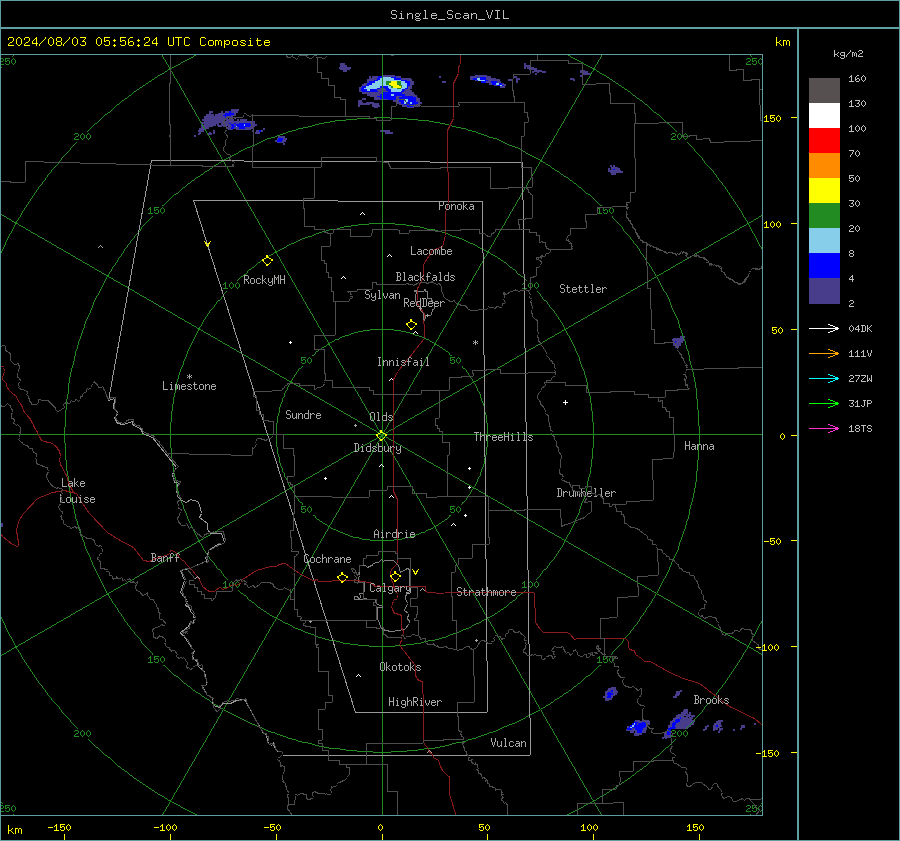Click the Hanna label

tap(699, 446)
